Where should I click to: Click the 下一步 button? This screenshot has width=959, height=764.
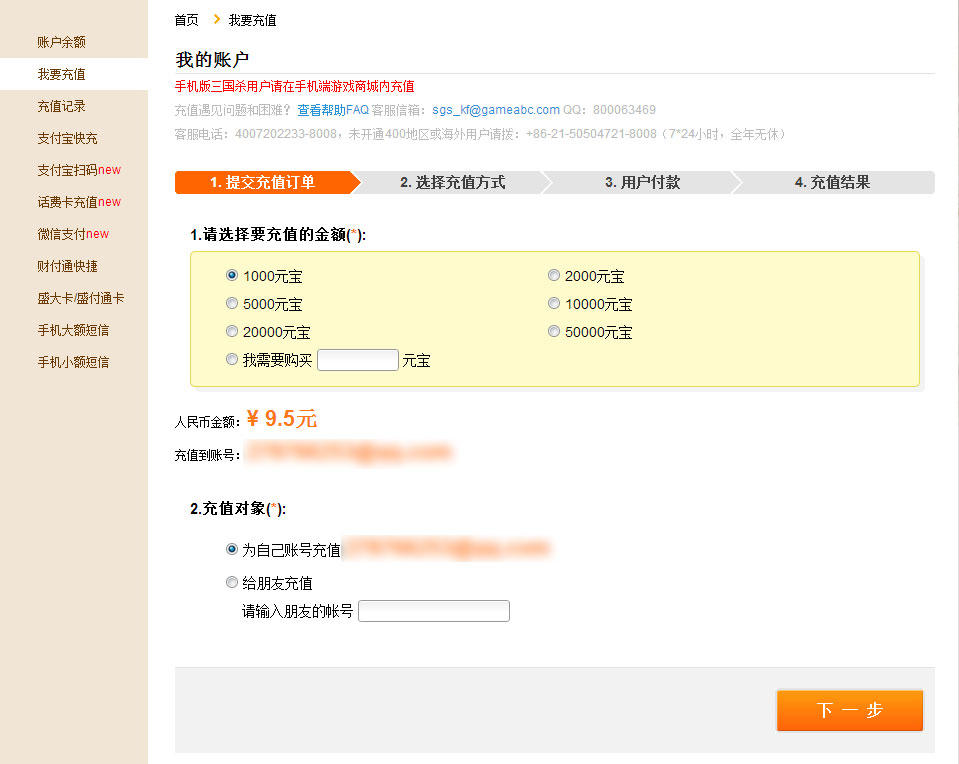point(849,710)
